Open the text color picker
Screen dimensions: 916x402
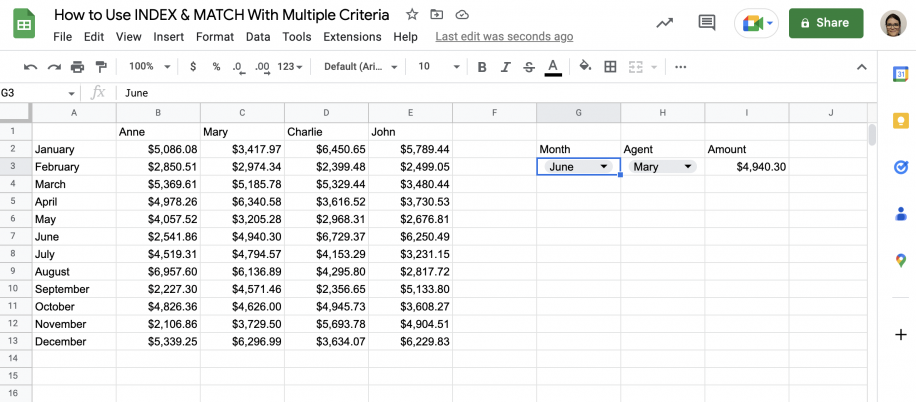553,67
